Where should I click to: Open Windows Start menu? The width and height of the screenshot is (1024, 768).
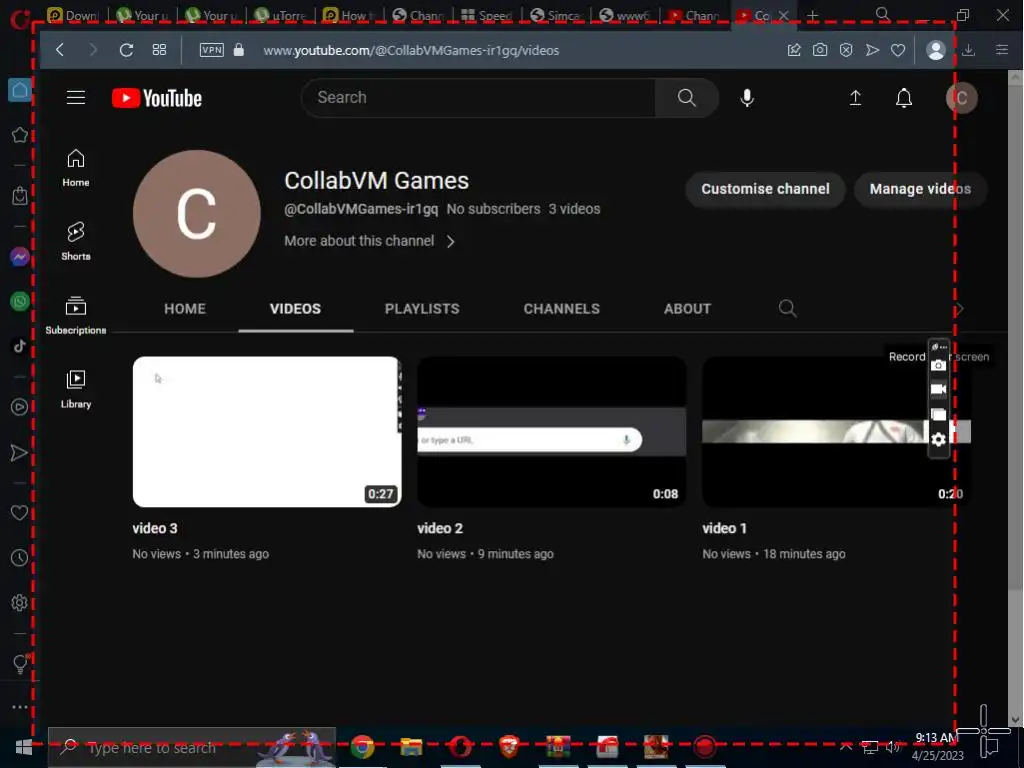tap(24, 747)
